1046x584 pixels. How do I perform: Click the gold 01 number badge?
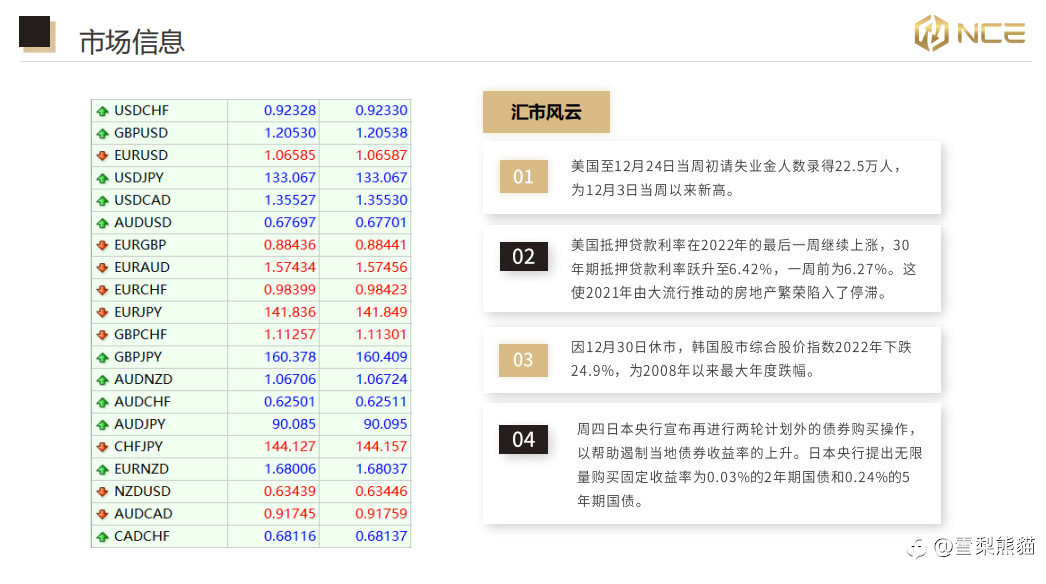click(x=524, y=177)
